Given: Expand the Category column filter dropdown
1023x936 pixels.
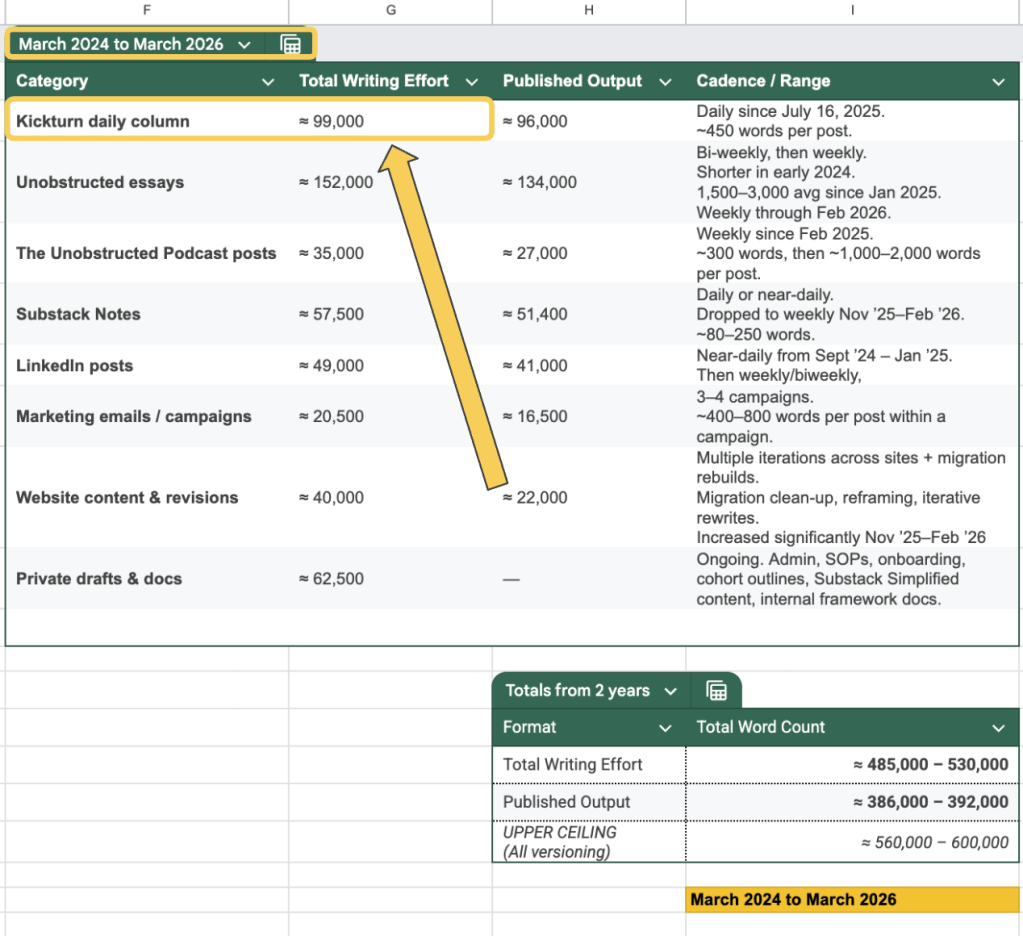Looking at the screenshot, I should [x=267, y=81].
